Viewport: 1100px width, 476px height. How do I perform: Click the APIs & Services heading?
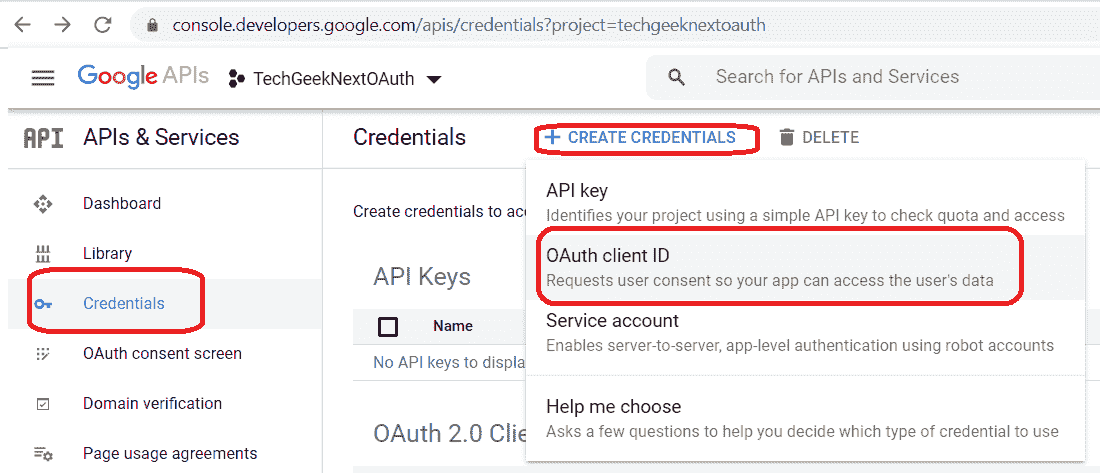pos(161,137)
